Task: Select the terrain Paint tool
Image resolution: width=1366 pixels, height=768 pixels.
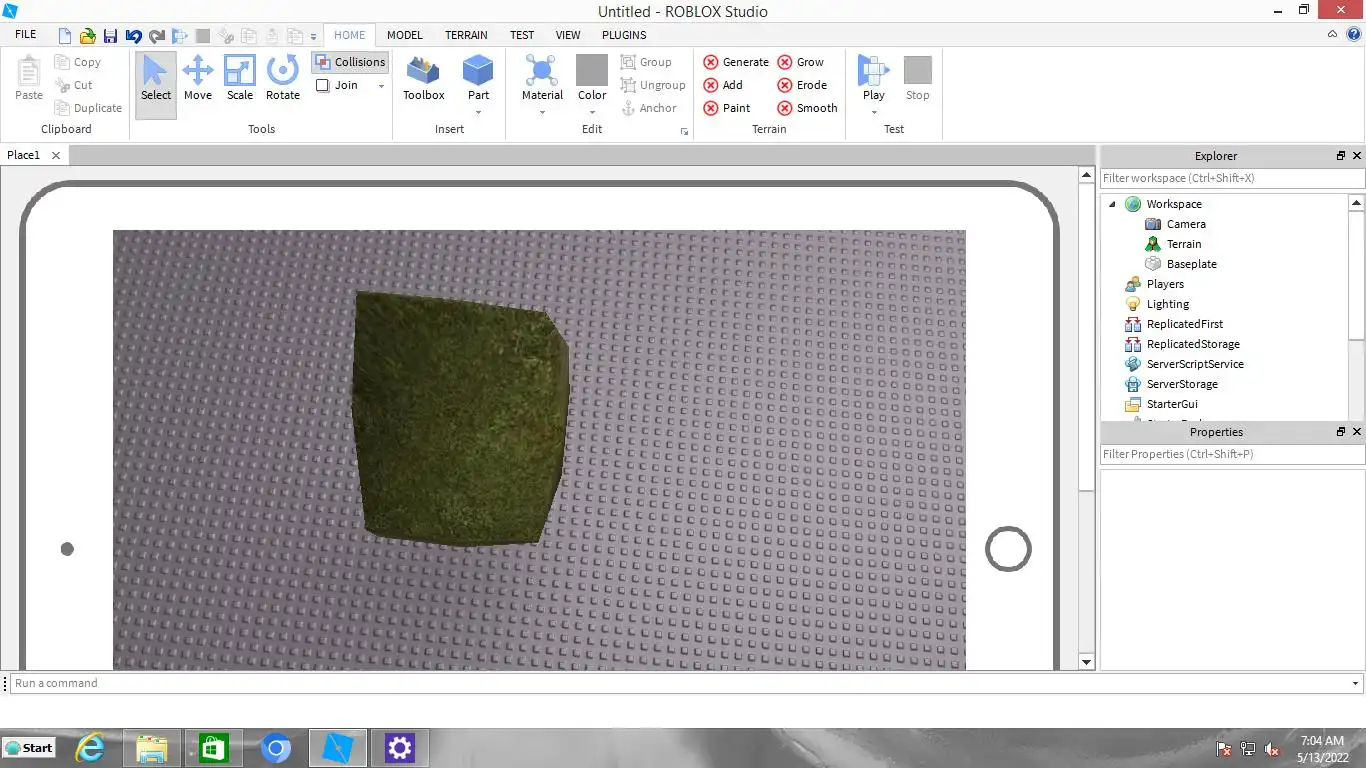Action: pos(727,108)
